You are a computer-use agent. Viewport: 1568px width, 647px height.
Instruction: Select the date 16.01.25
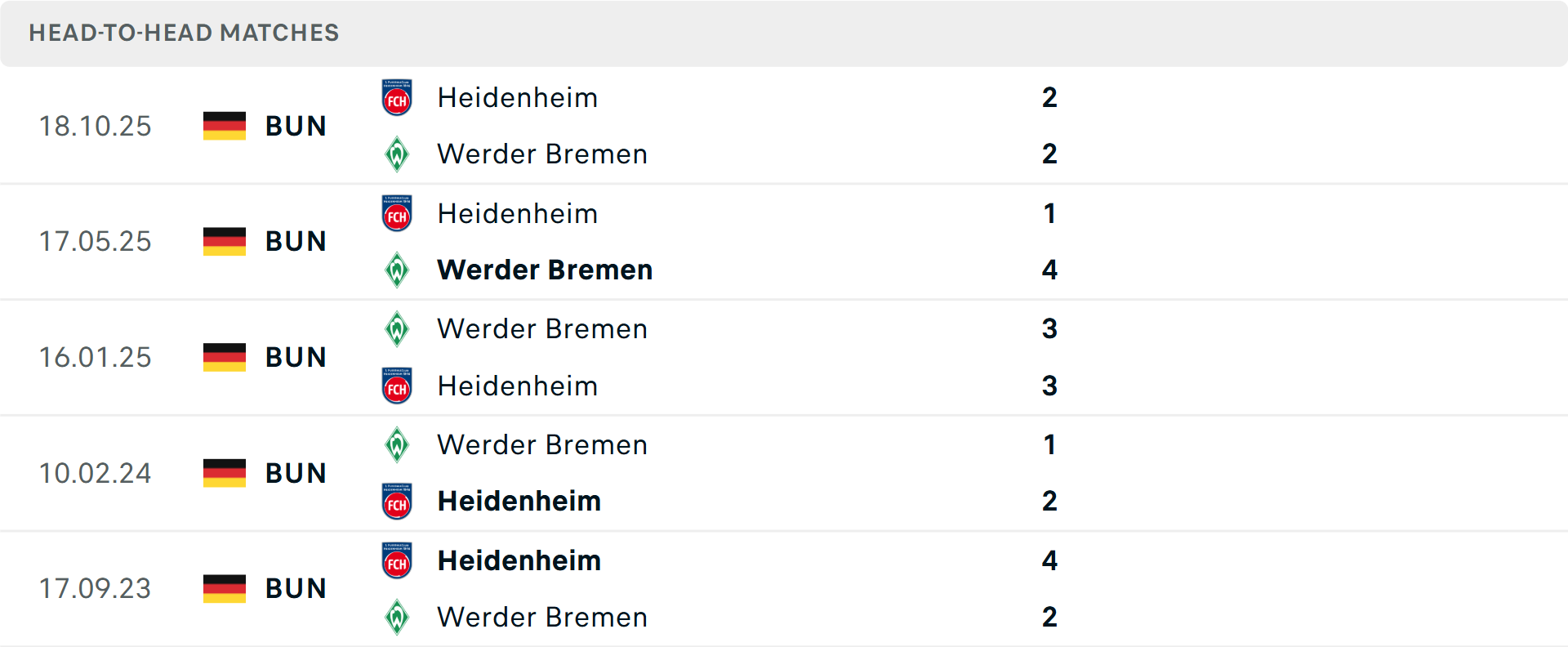tap(96, 357)
